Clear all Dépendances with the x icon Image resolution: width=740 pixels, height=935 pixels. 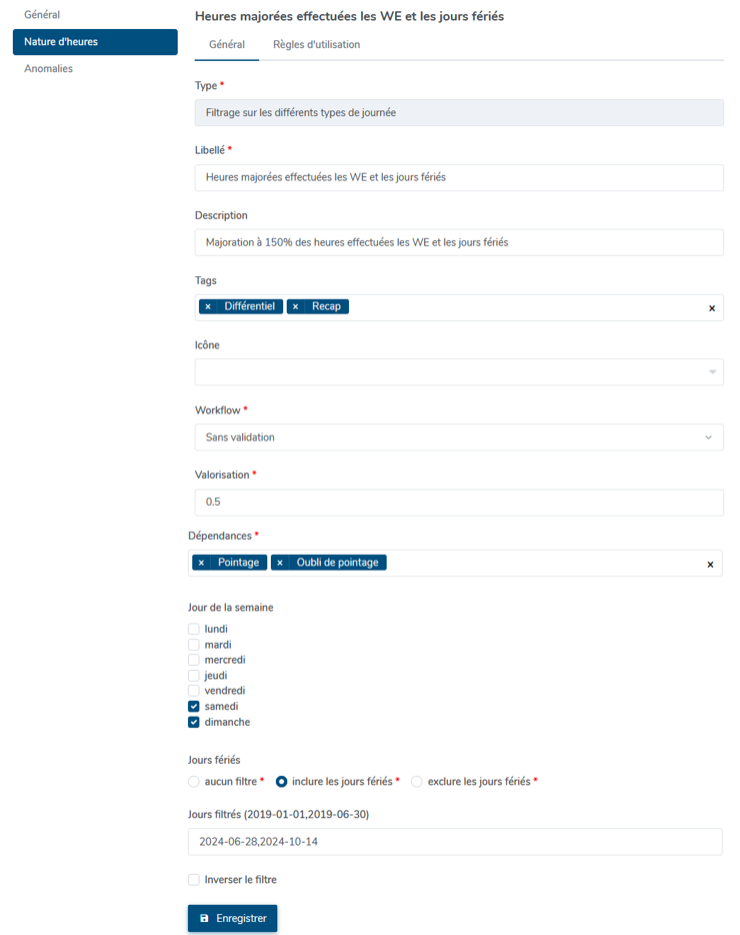(710, 565)
